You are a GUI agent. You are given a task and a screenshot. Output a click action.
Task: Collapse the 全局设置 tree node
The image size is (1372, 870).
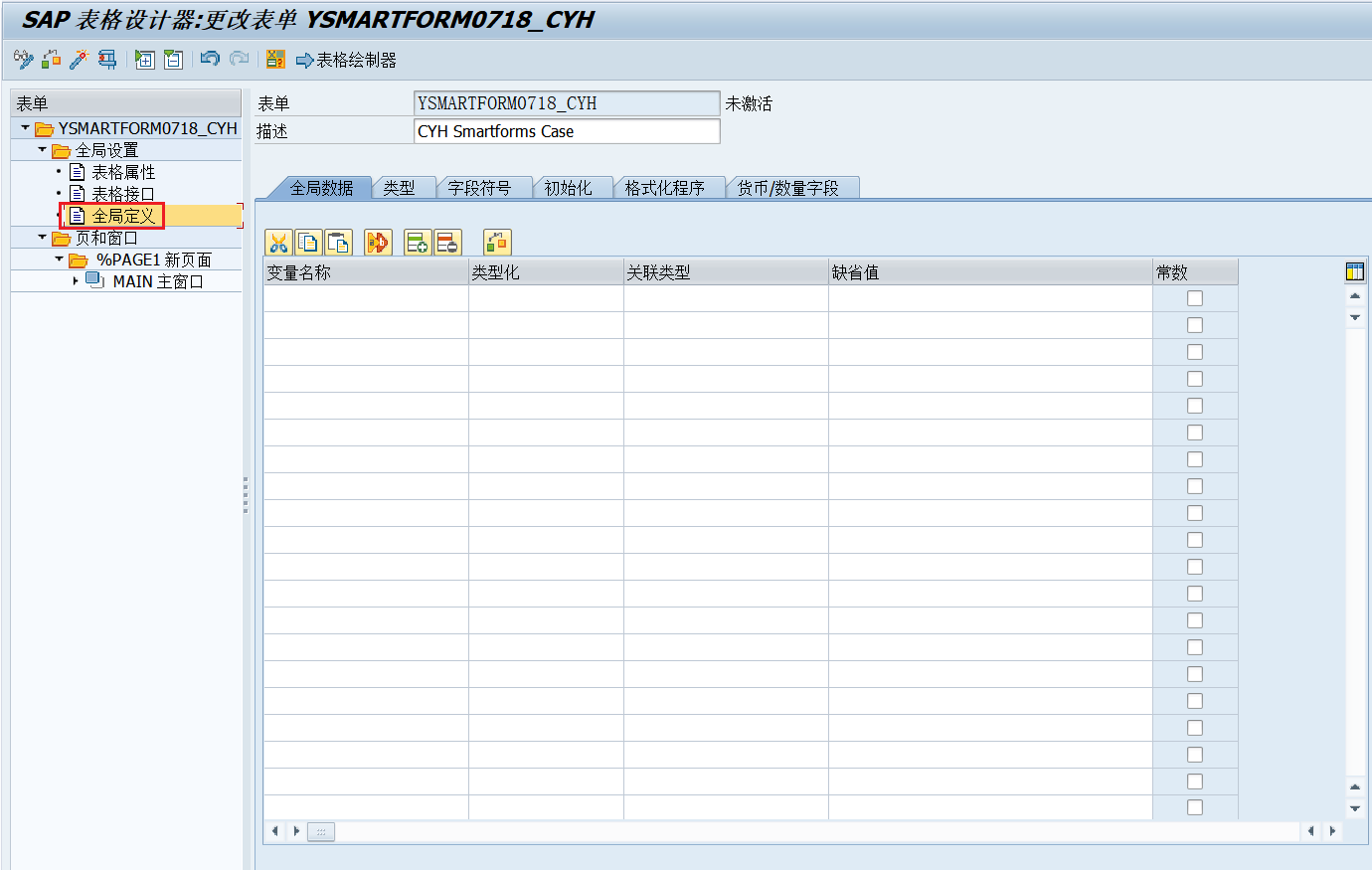[x=42, y=150]
